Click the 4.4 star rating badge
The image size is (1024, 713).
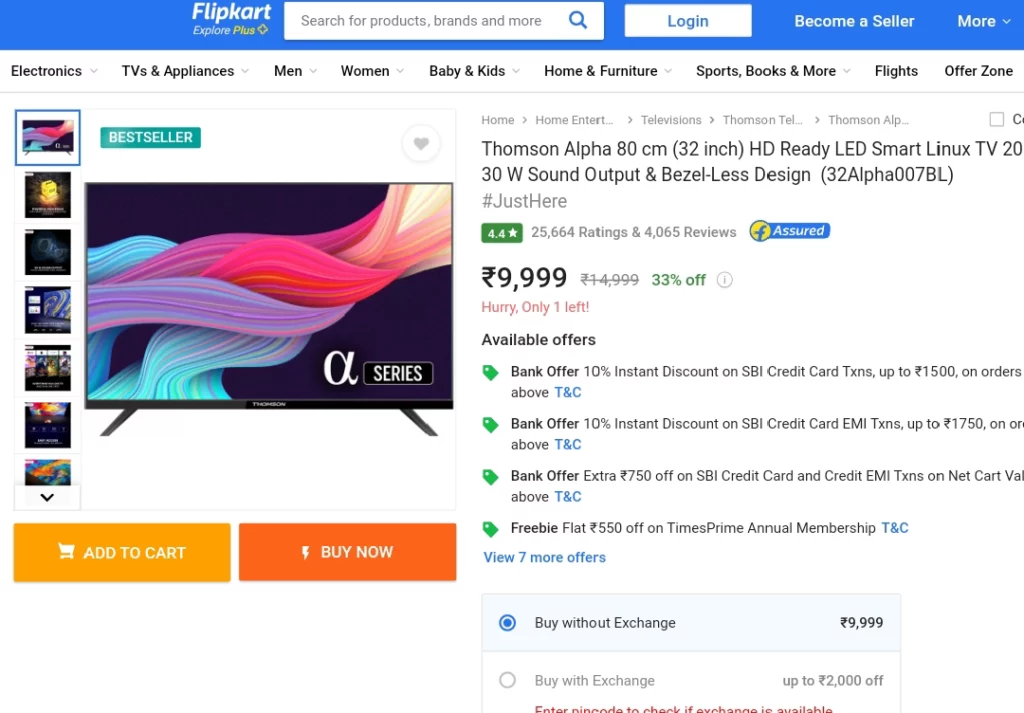coord(501,233)
